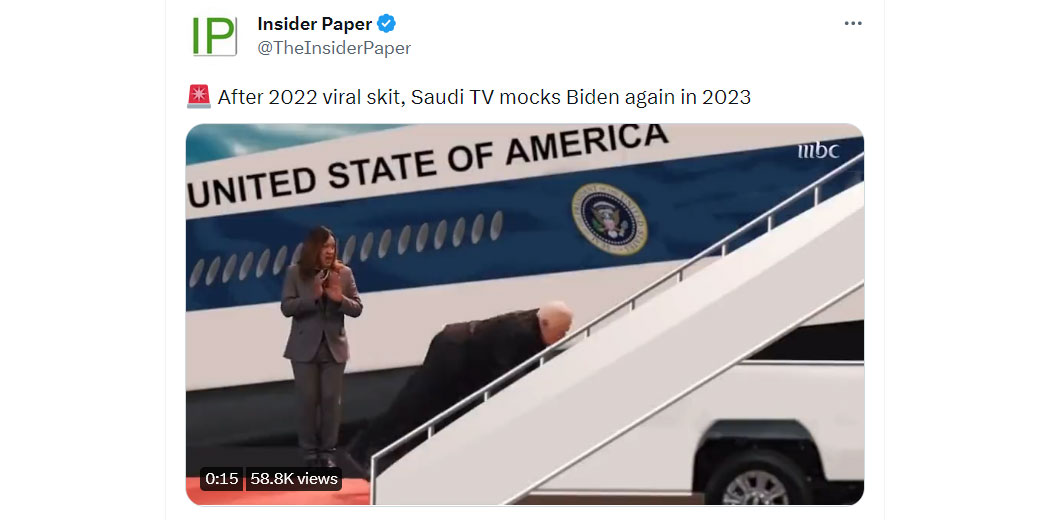
Task: Click the 2023 text in the tweet
Action: [727, 97]
